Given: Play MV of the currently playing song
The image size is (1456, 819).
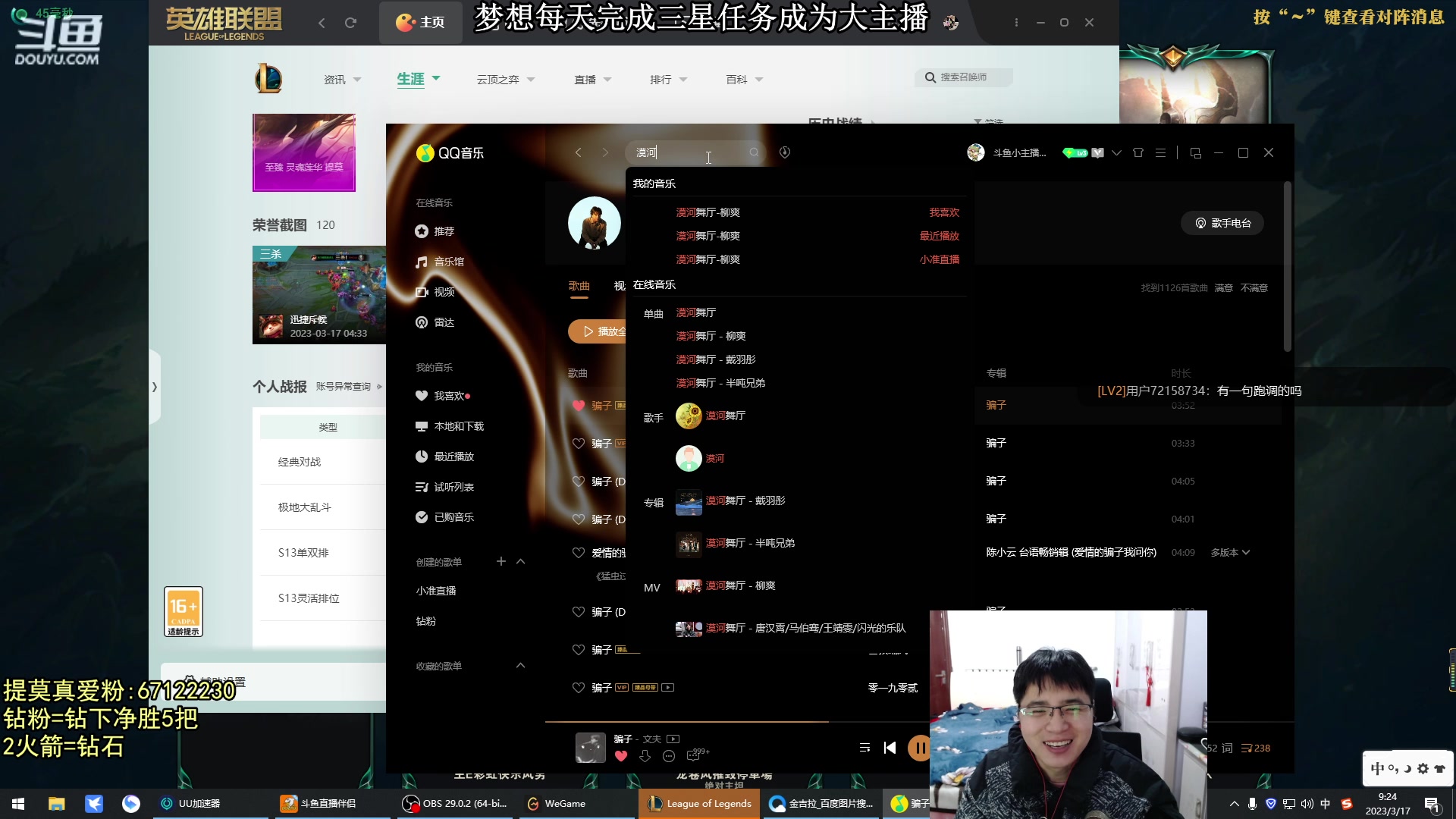Looking at the screenshot, I should pyautogui.click(x=673, y=739).
